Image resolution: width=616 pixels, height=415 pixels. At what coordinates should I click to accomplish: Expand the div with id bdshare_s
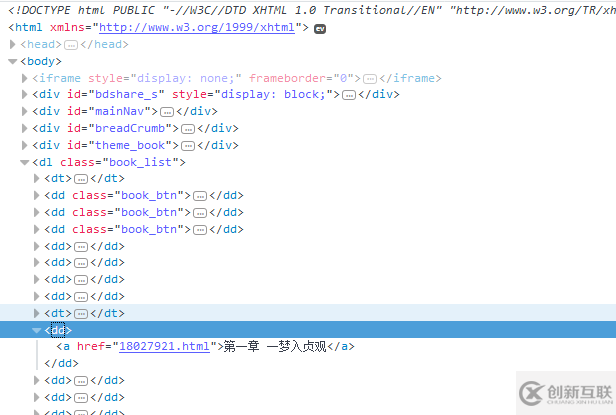(24, 94)
